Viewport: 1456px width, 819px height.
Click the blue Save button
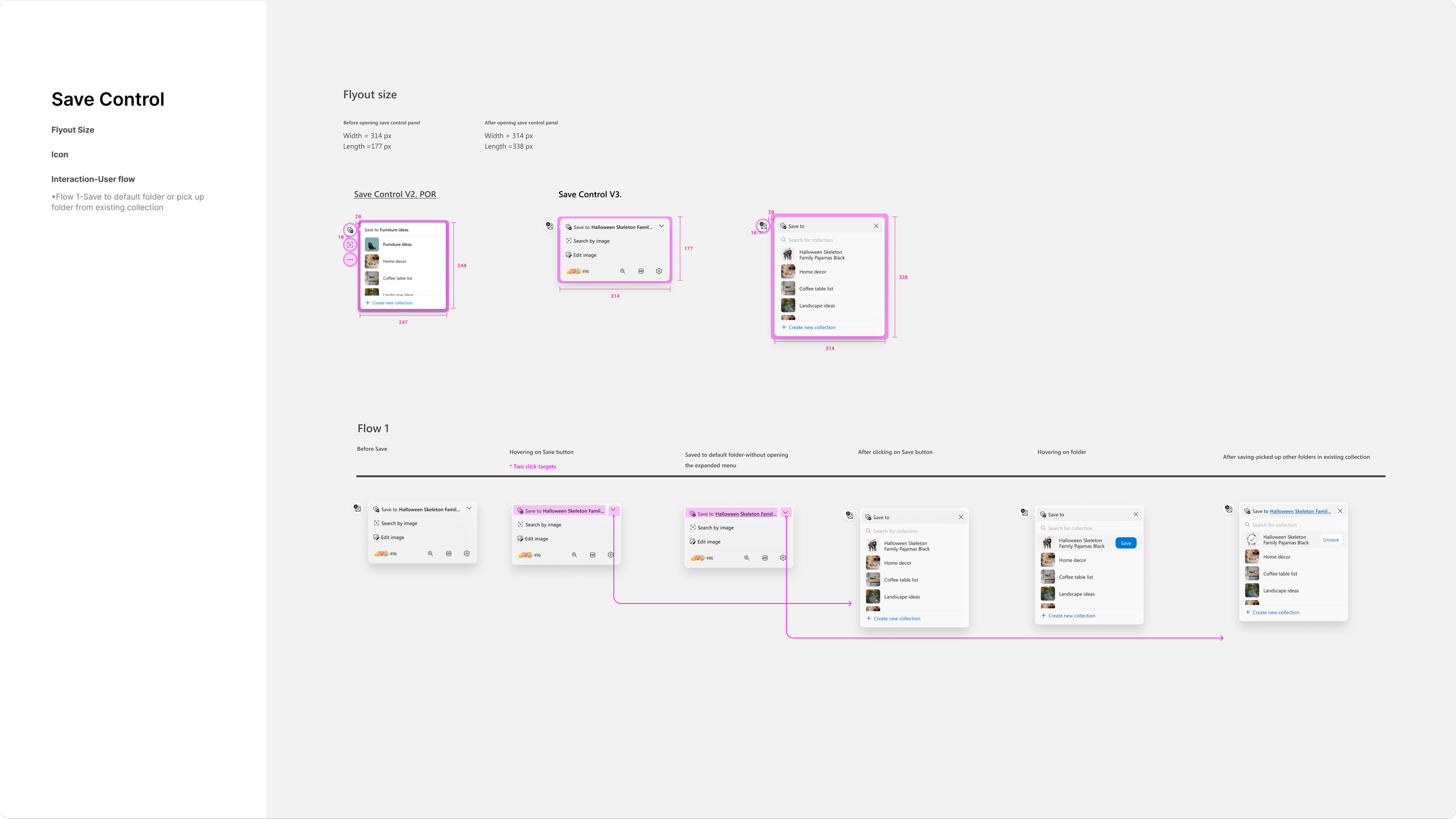[x=1126, y=543]
